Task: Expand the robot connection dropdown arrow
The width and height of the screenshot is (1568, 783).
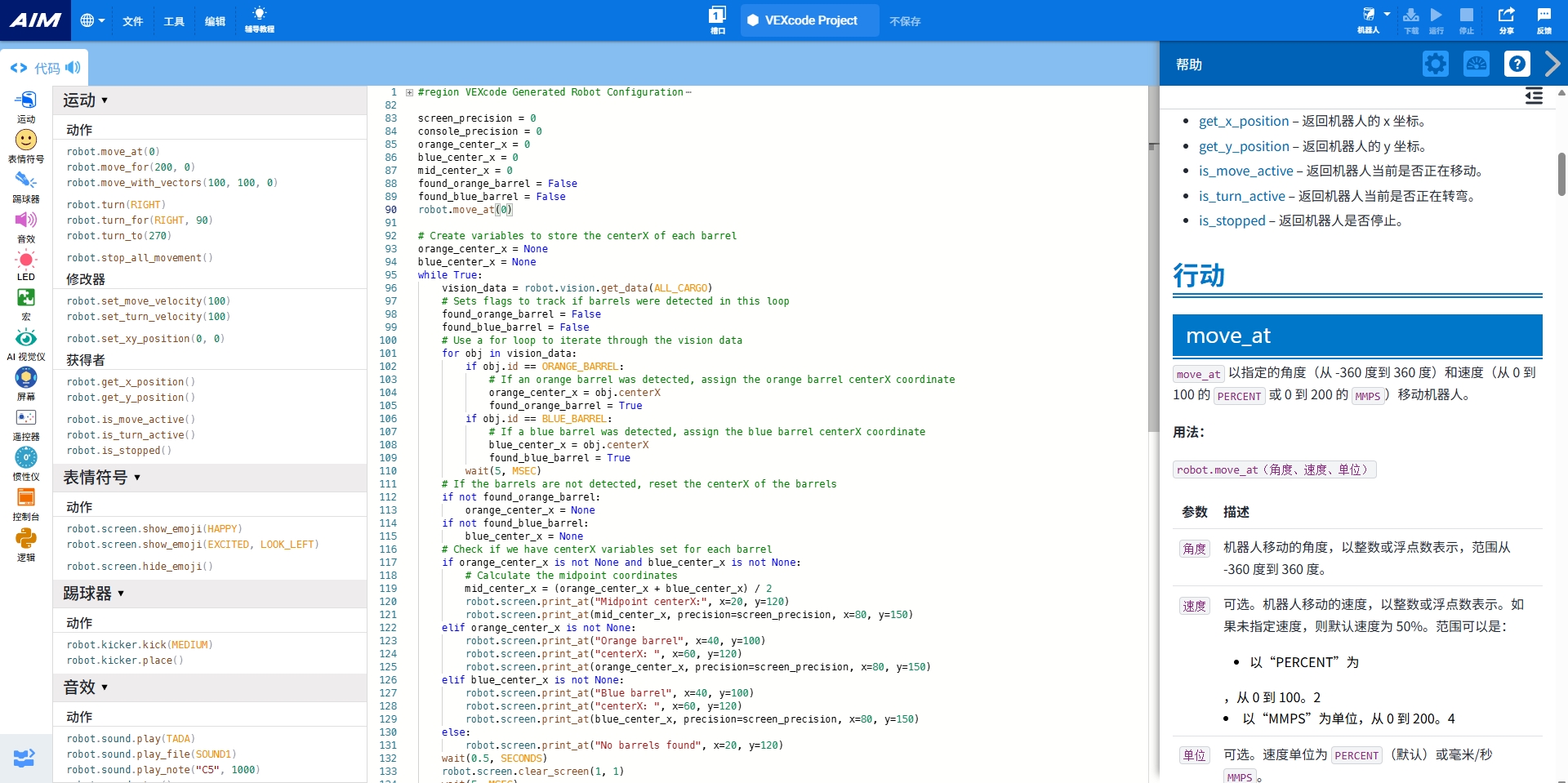Action: click(x=1387, y=14)
